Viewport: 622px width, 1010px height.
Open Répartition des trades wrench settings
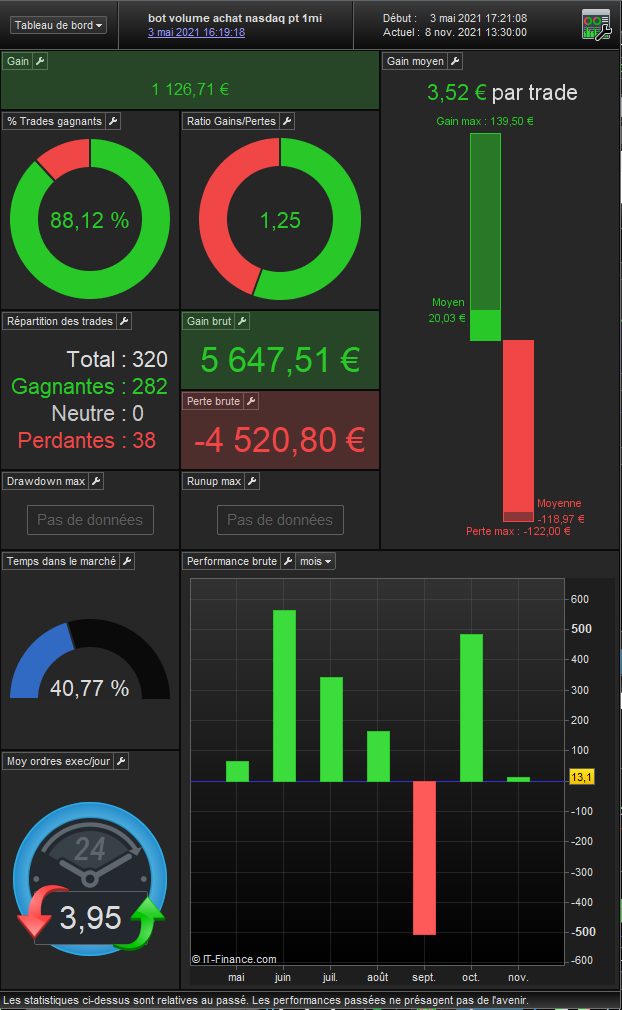tap(124, 321)
